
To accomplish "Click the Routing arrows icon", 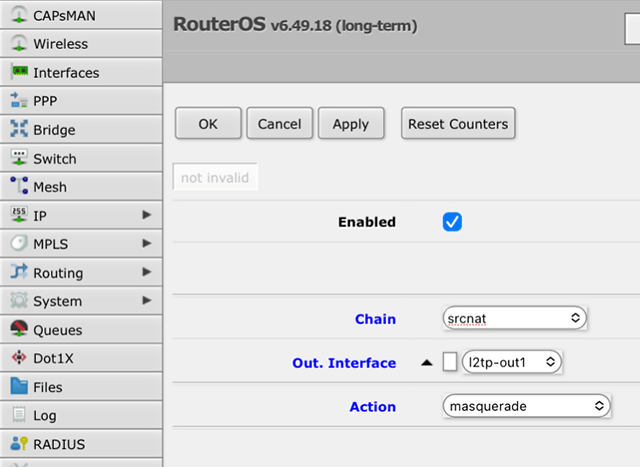I will click(19, 271).
